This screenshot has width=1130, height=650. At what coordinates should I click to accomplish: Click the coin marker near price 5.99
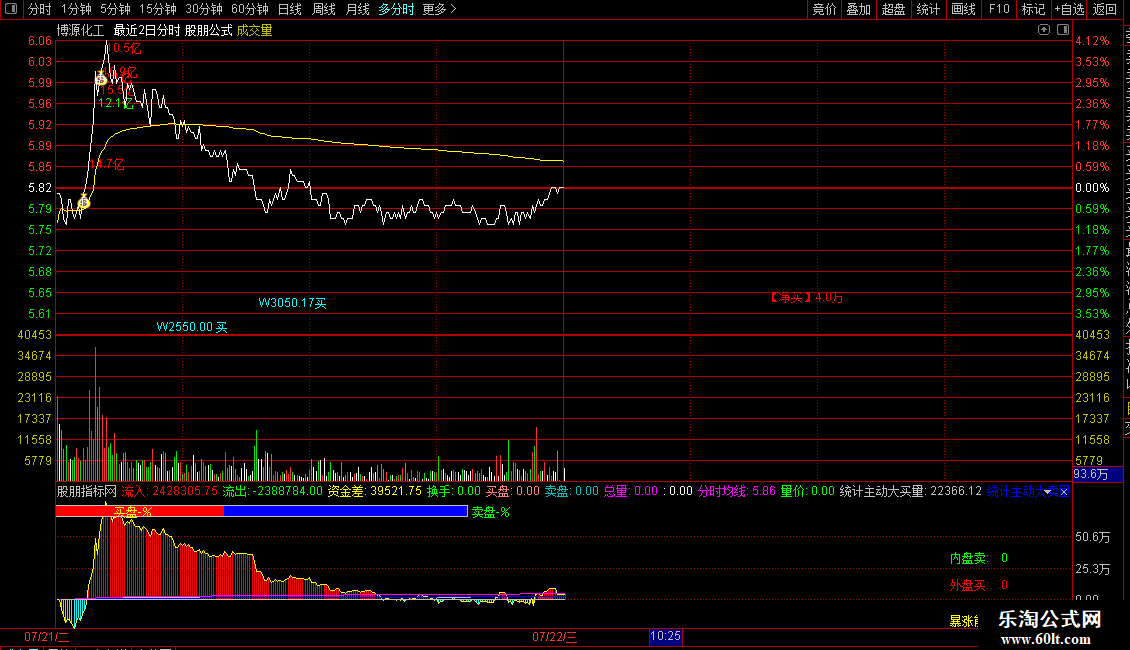(x=102, y=79)
